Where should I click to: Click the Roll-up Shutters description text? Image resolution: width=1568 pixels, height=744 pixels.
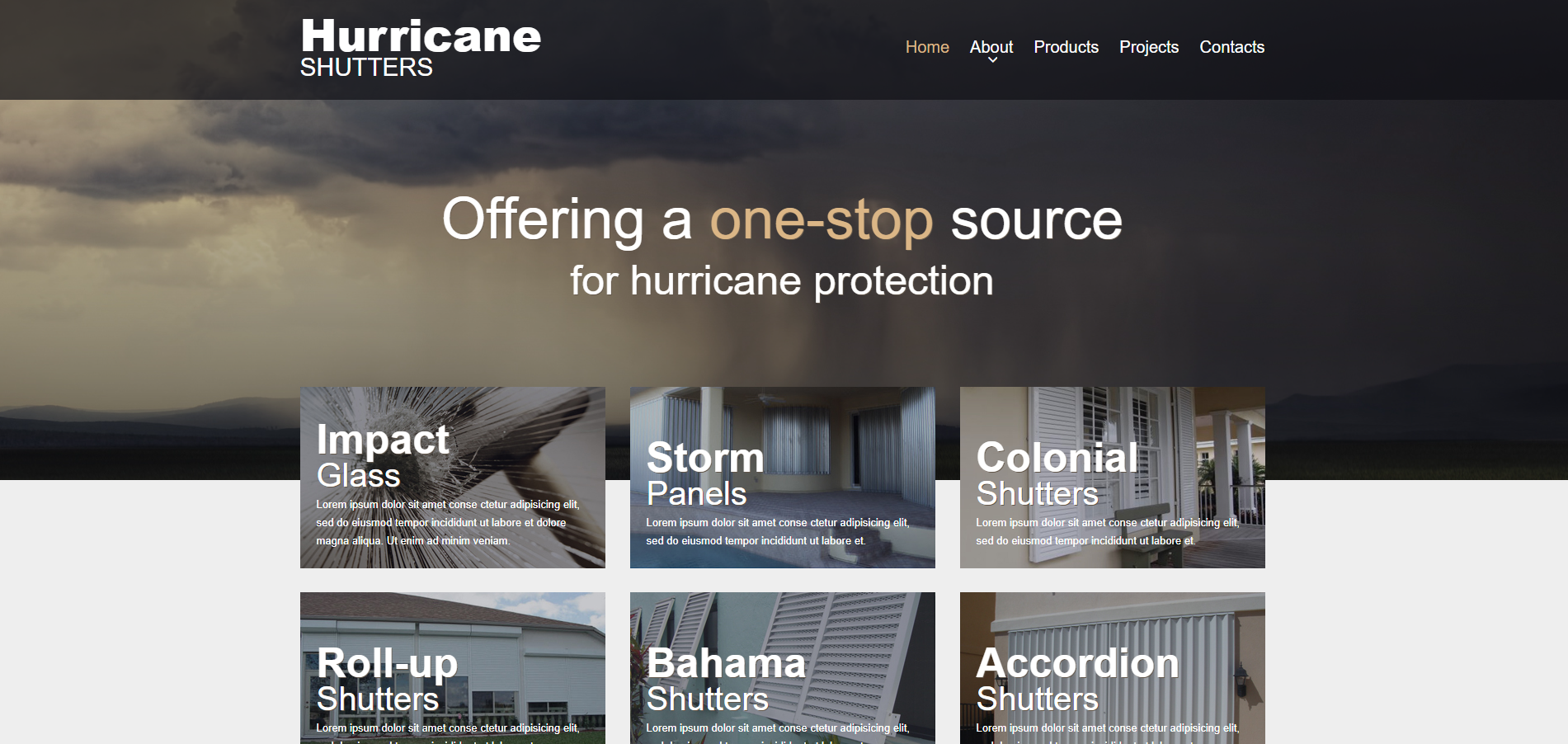[448, 728]
